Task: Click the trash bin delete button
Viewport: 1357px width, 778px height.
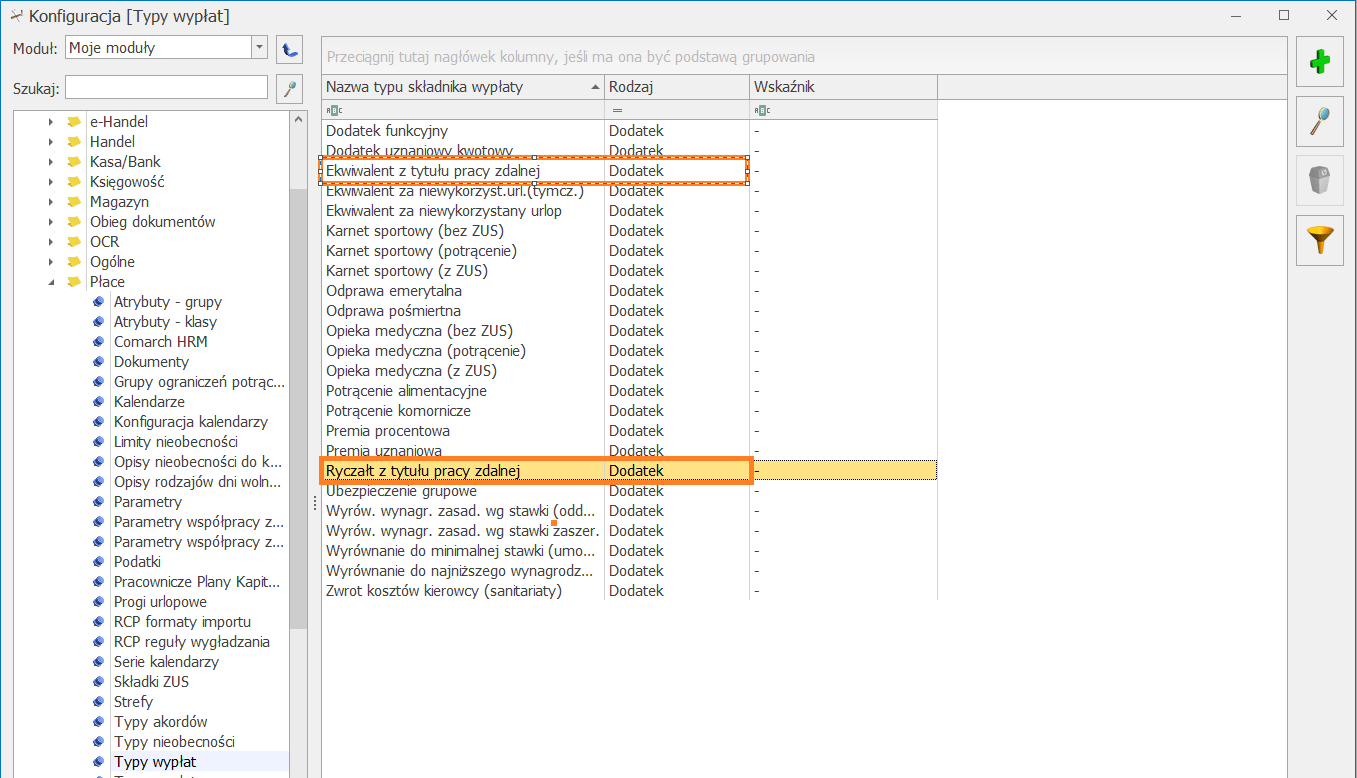Action: (x=1320, y=181)
